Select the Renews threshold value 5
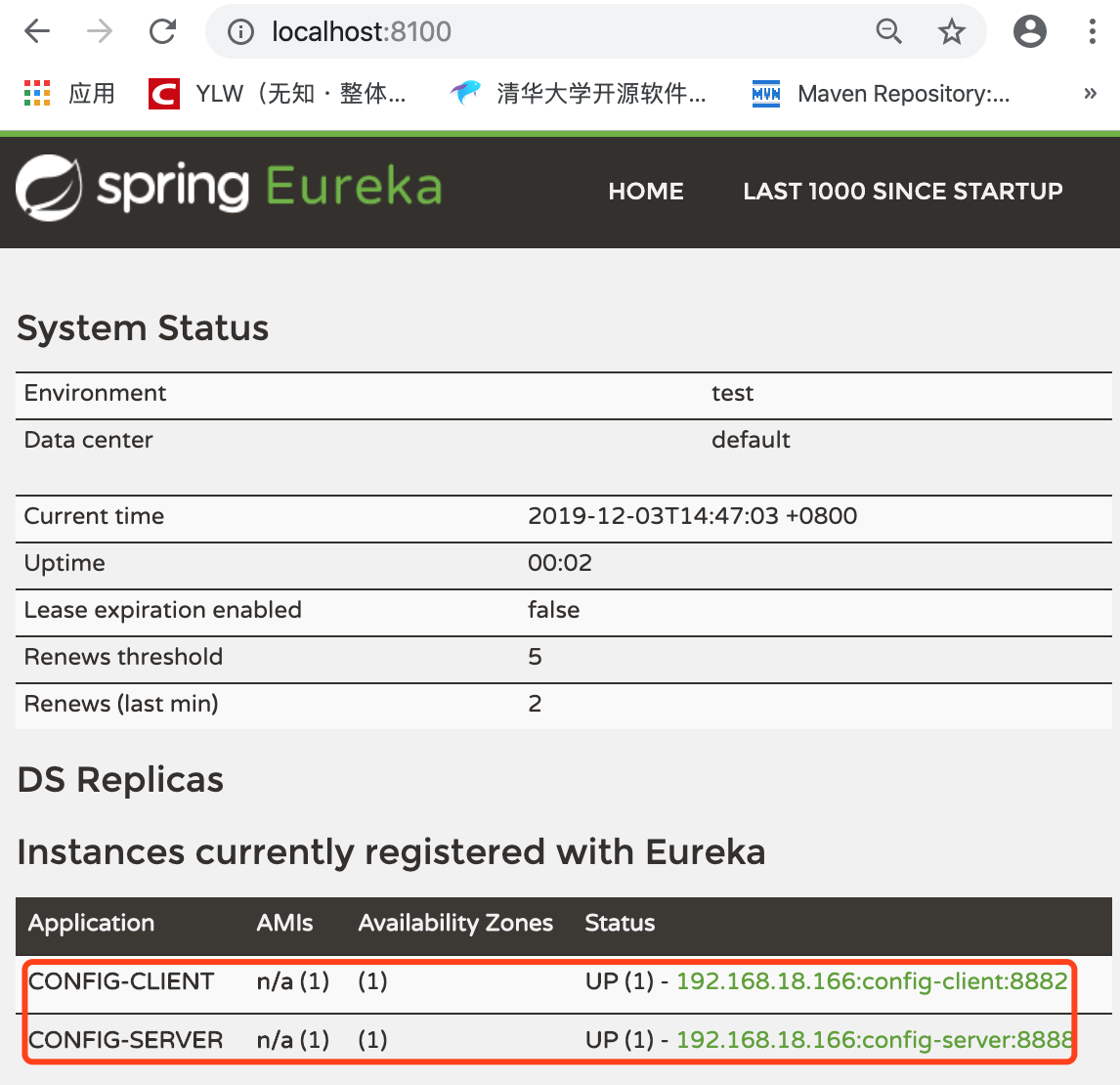Viewport: 1120px width, 1085px height. click(x=535, y=657)
